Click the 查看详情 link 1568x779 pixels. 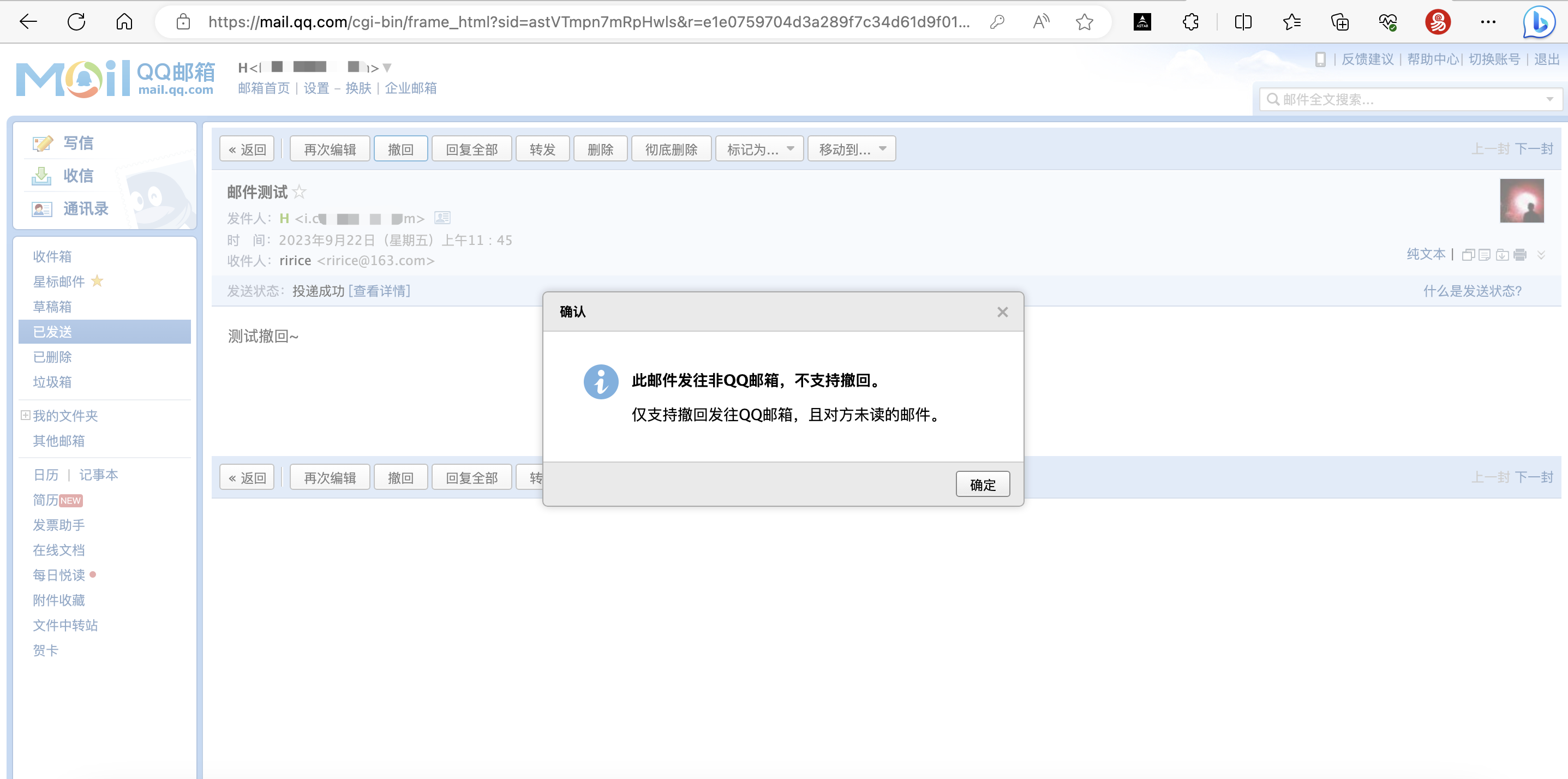(379, 291)
